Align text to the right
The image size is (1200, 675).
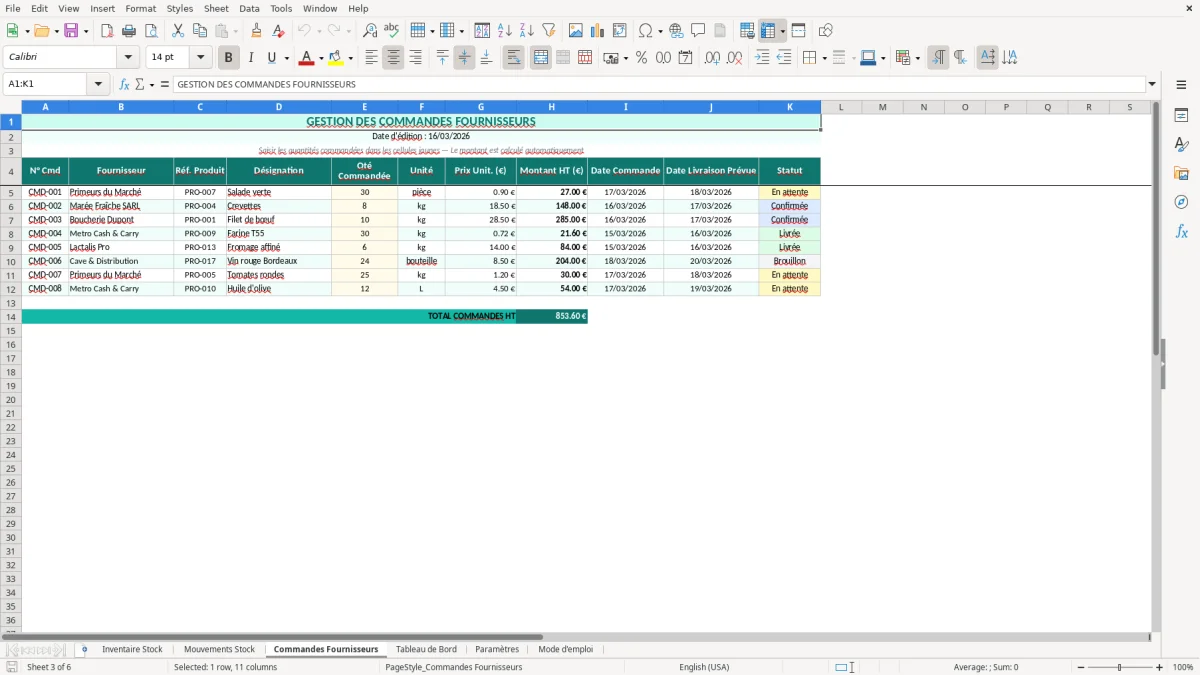[415, 58]
